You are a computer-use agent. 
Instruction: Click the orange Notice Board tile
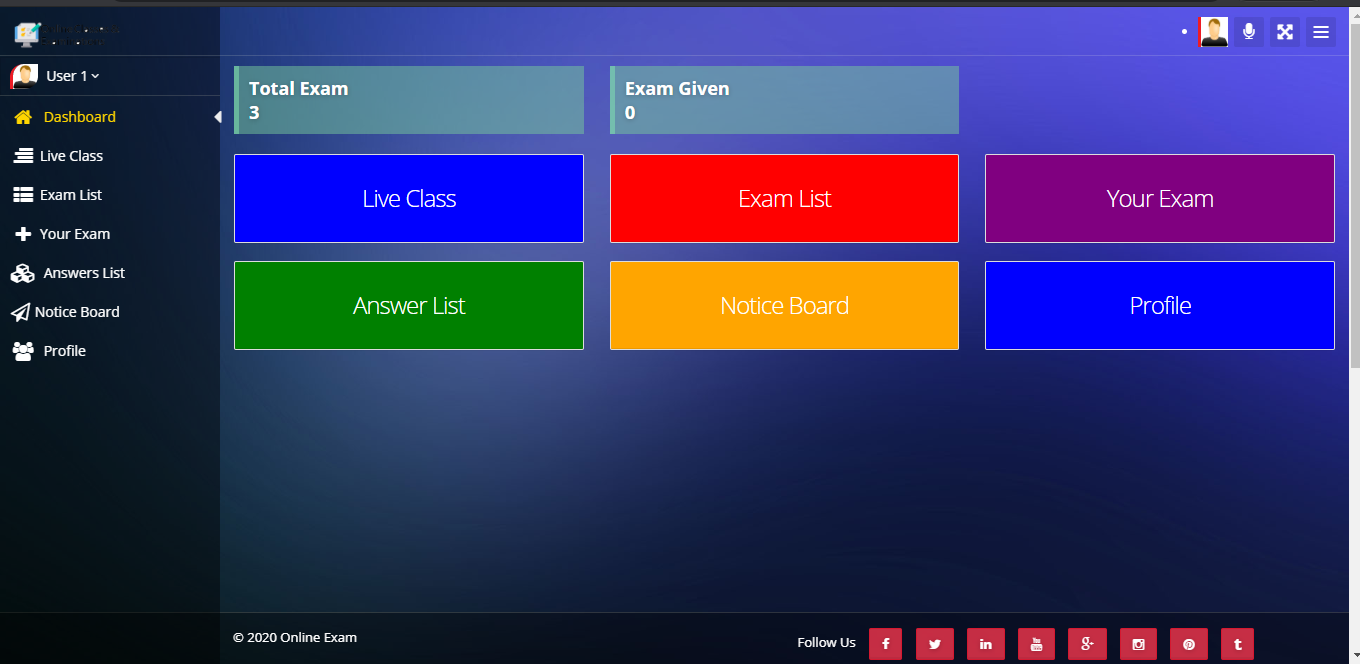point(784,305)
